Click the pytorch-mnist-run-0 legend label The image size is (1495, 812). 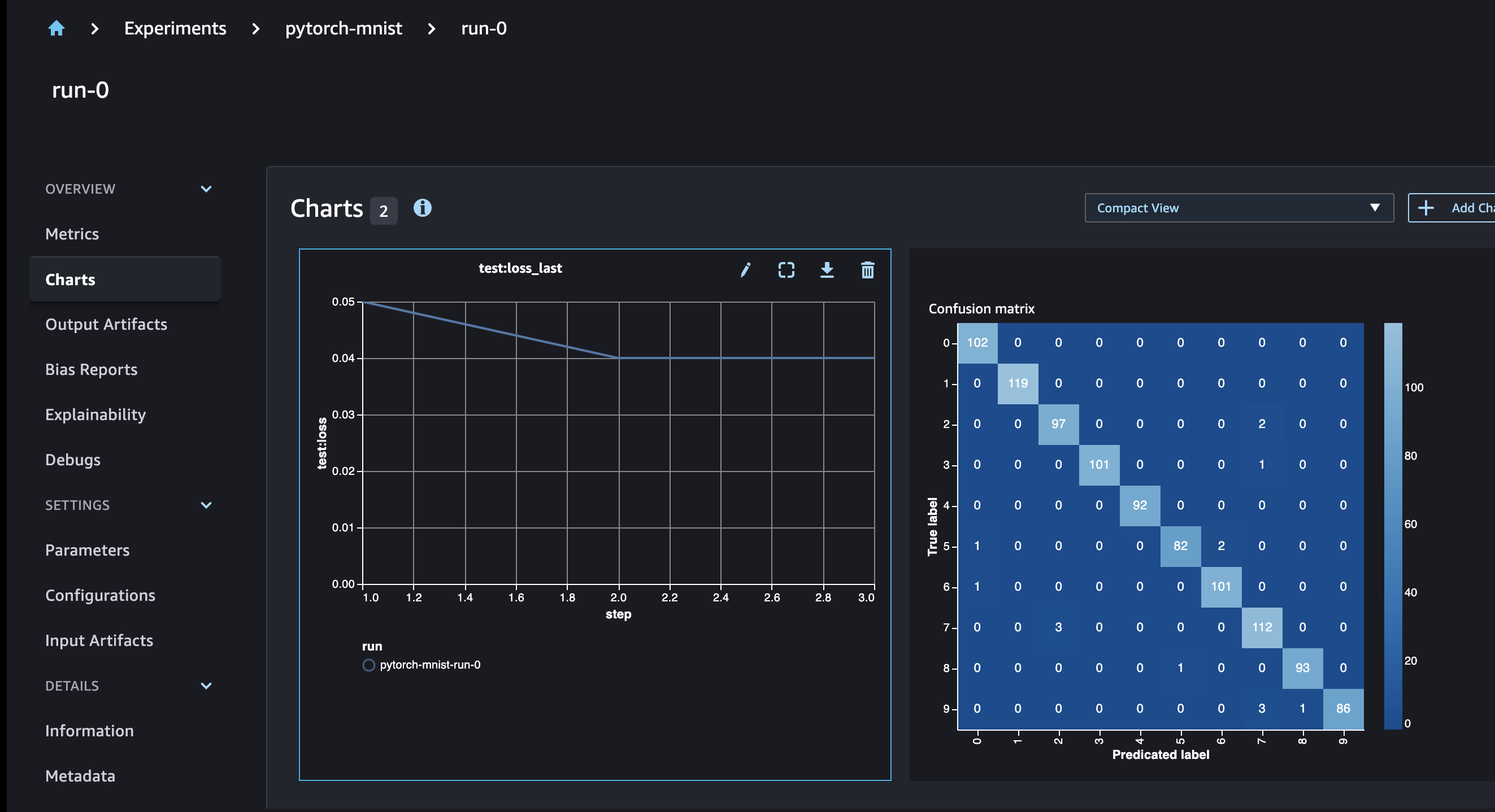click(x=430, y=665)
